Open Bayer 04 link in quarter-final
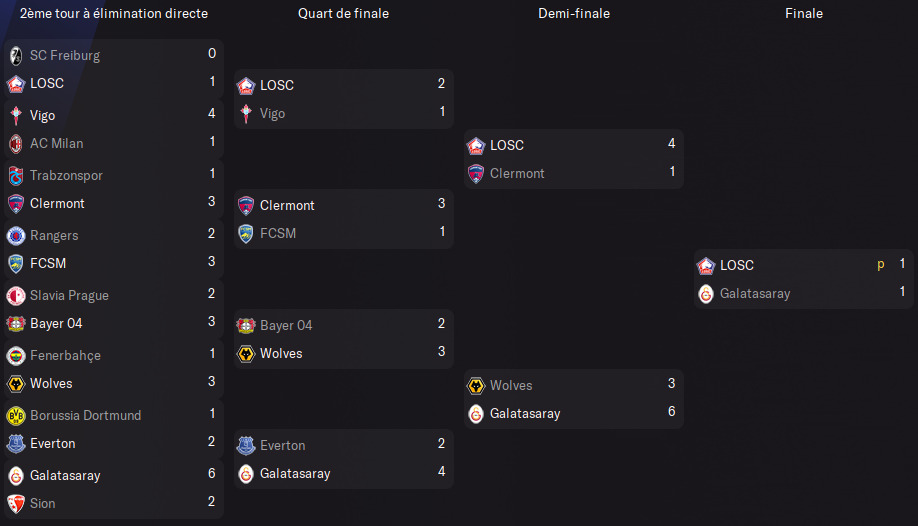This screenshot has width=918, height=526. click(x=286, y=325)
